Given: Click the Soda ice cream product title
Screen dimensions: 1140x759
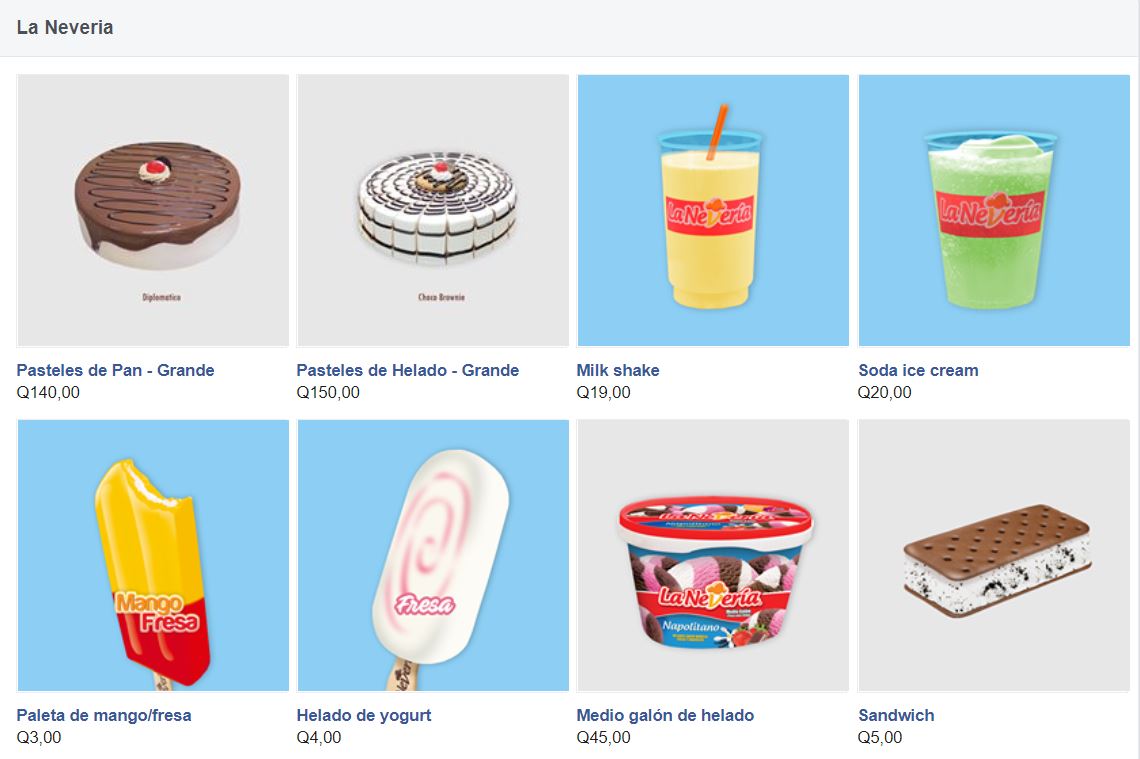Looking at the screenshot, I should pyautogui.click(x=918, y=370).
